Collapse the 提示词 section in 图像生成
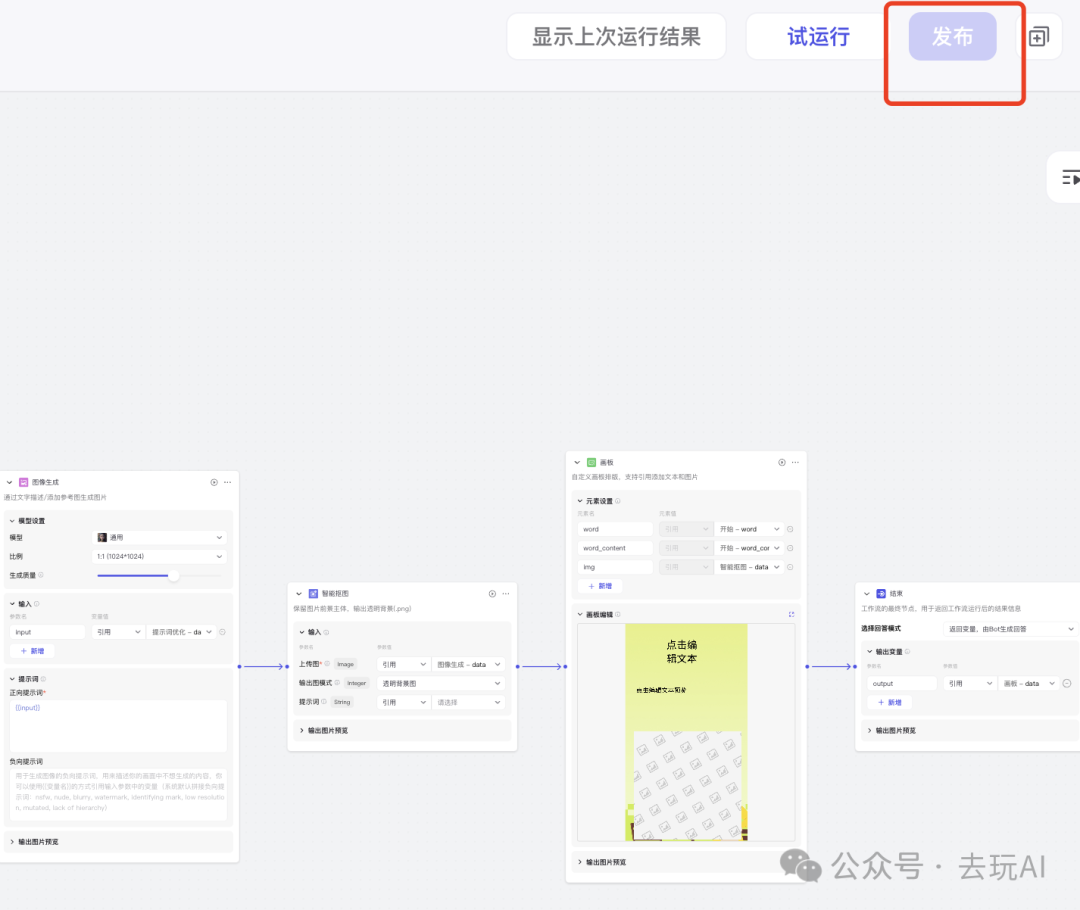 [12, 679]
